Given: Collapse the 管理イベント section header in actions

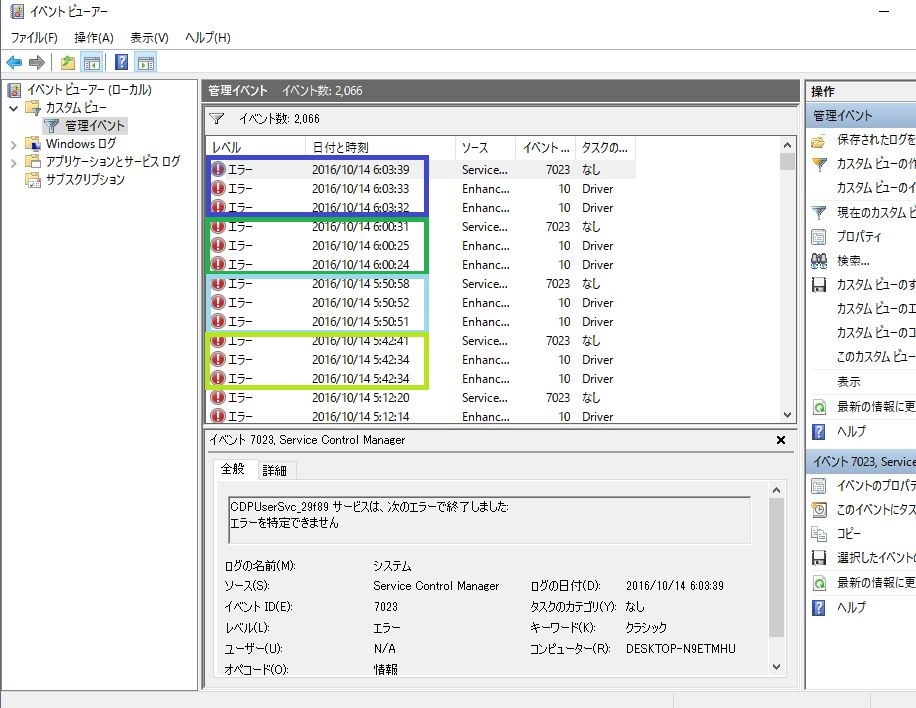Looking at the screenshot, I should pyautogui.click(x=861, y=116).
